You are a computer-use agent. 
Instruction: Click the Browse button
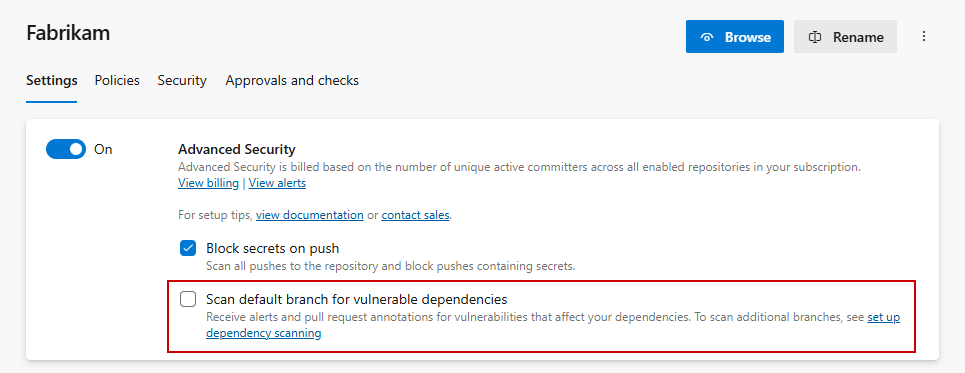point(735,36)
